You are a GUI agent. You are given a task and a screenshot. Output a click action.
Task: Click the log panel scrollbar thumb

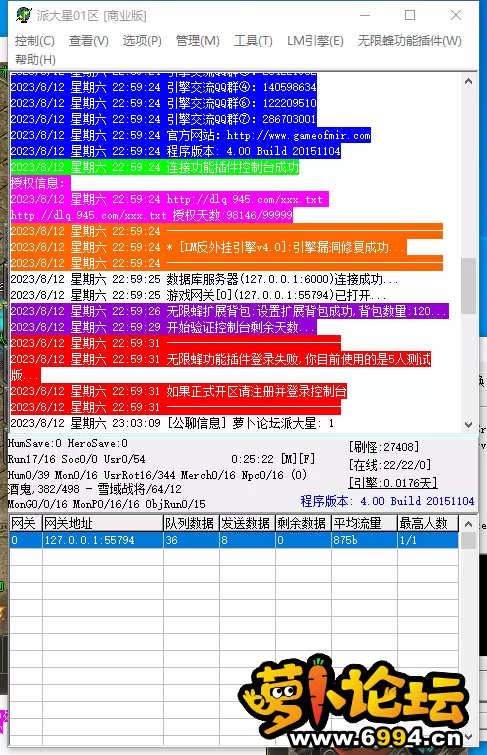tap(468, 286)
